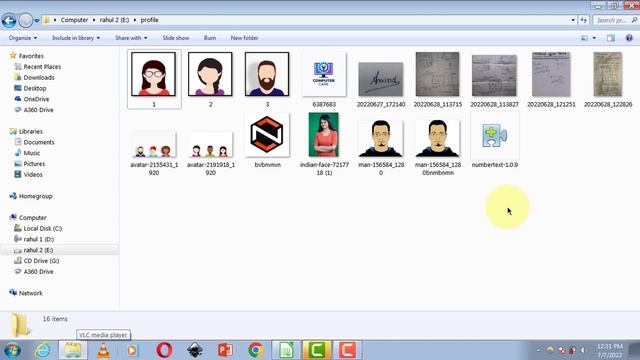Open the recent locations dropdown arrow
640x360 pixels.
[x=37, y=20]
